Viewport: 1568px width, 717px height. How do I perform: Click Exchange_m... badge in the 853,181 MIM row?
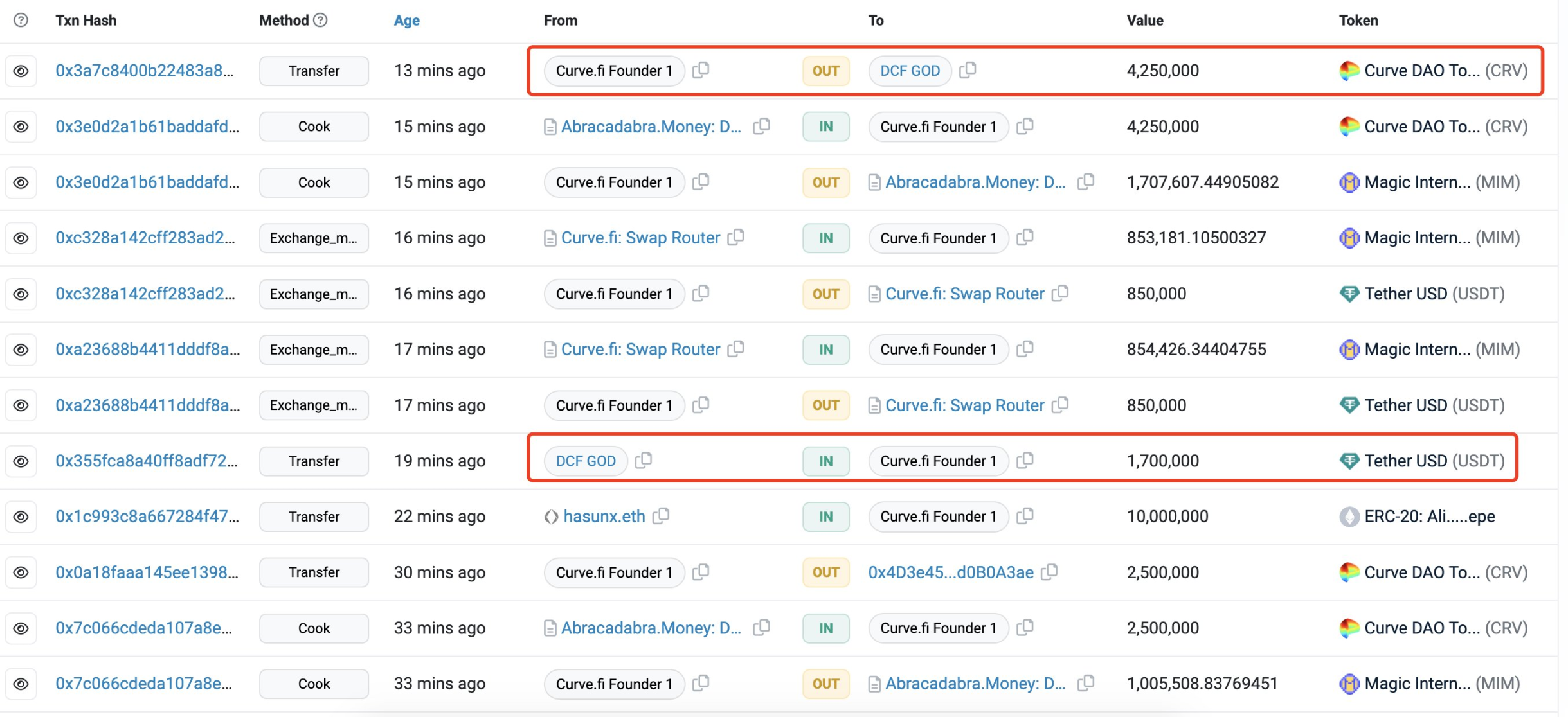(314, 238)
